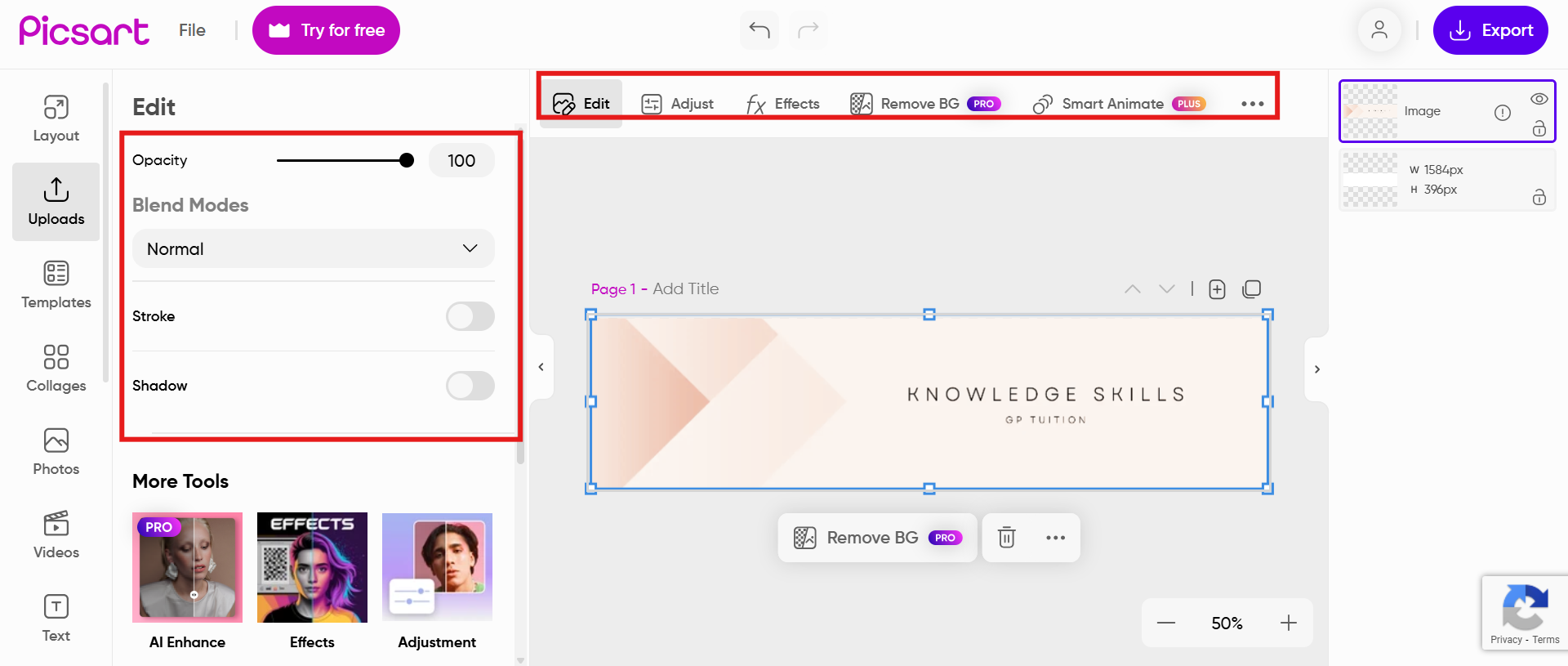Click the Try for free button

point(326,30)
